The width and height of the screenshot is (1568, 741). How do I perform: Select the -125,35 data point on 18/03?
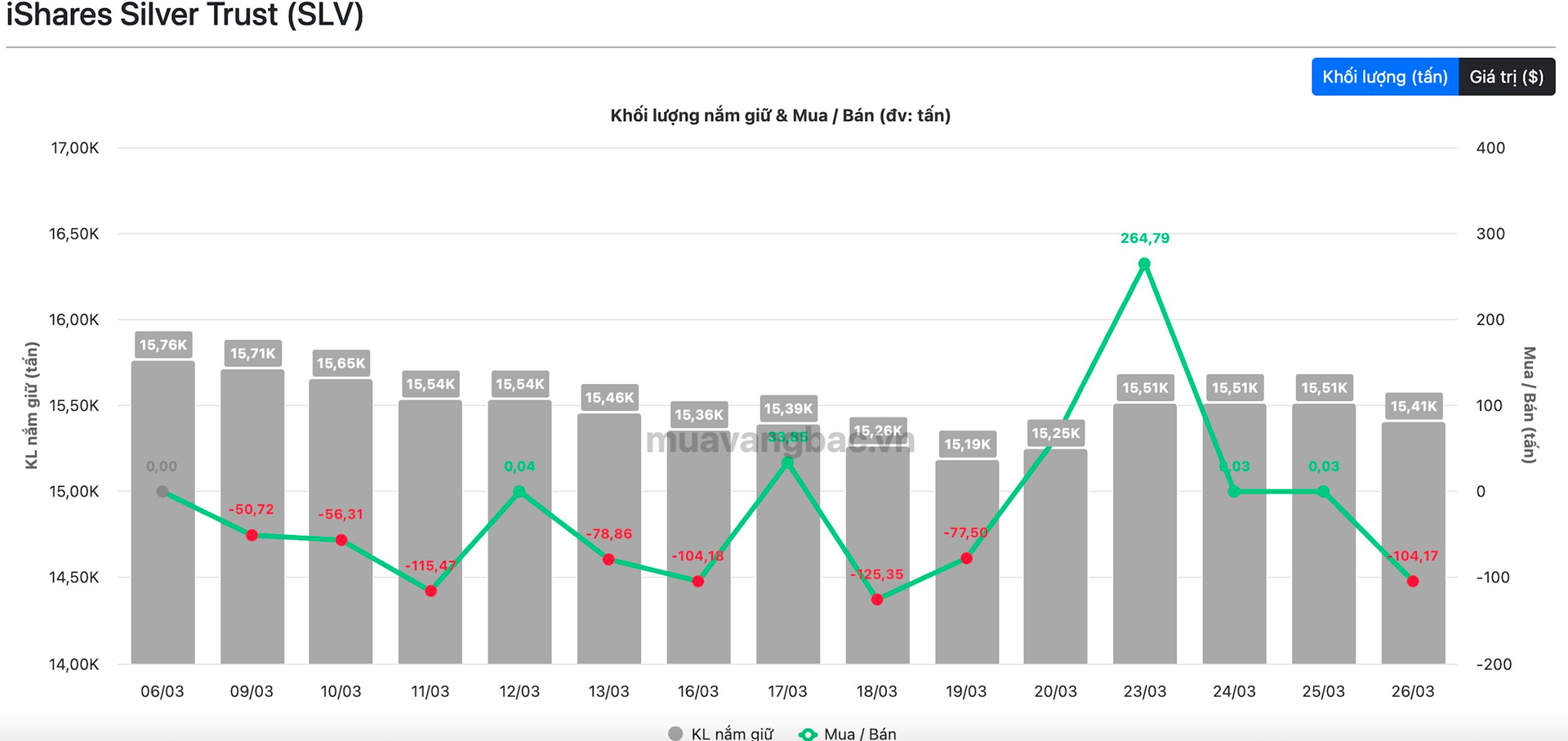(x=877, y=600)
